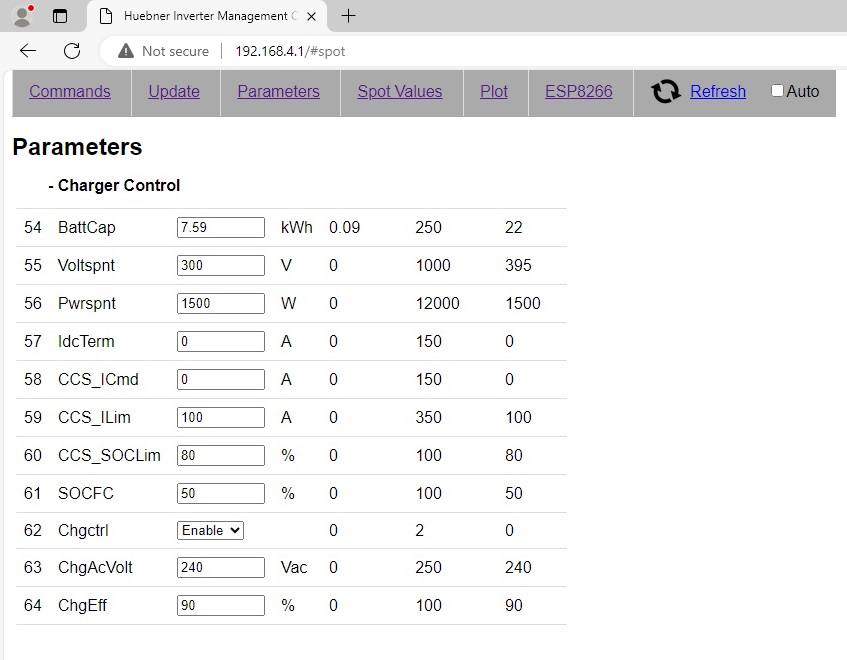This screenshot has height=660, width=847.
Task: Click the browser back arrow
Action: pos(28,51)
